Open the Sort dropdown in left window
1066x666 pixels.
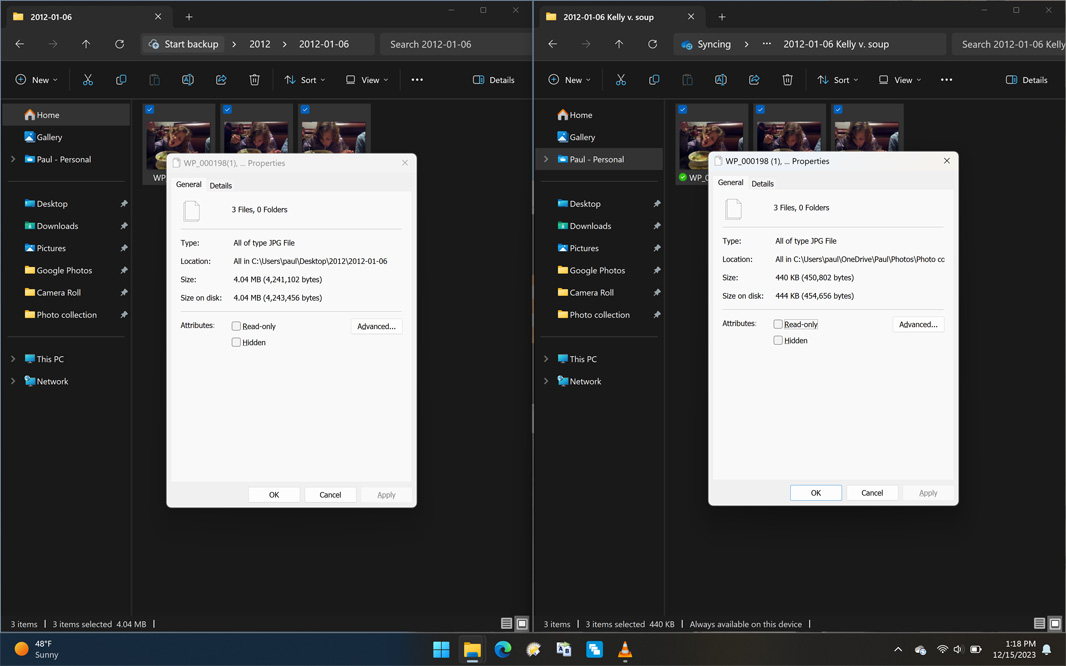pyautogui.click(x=305, y=80)
